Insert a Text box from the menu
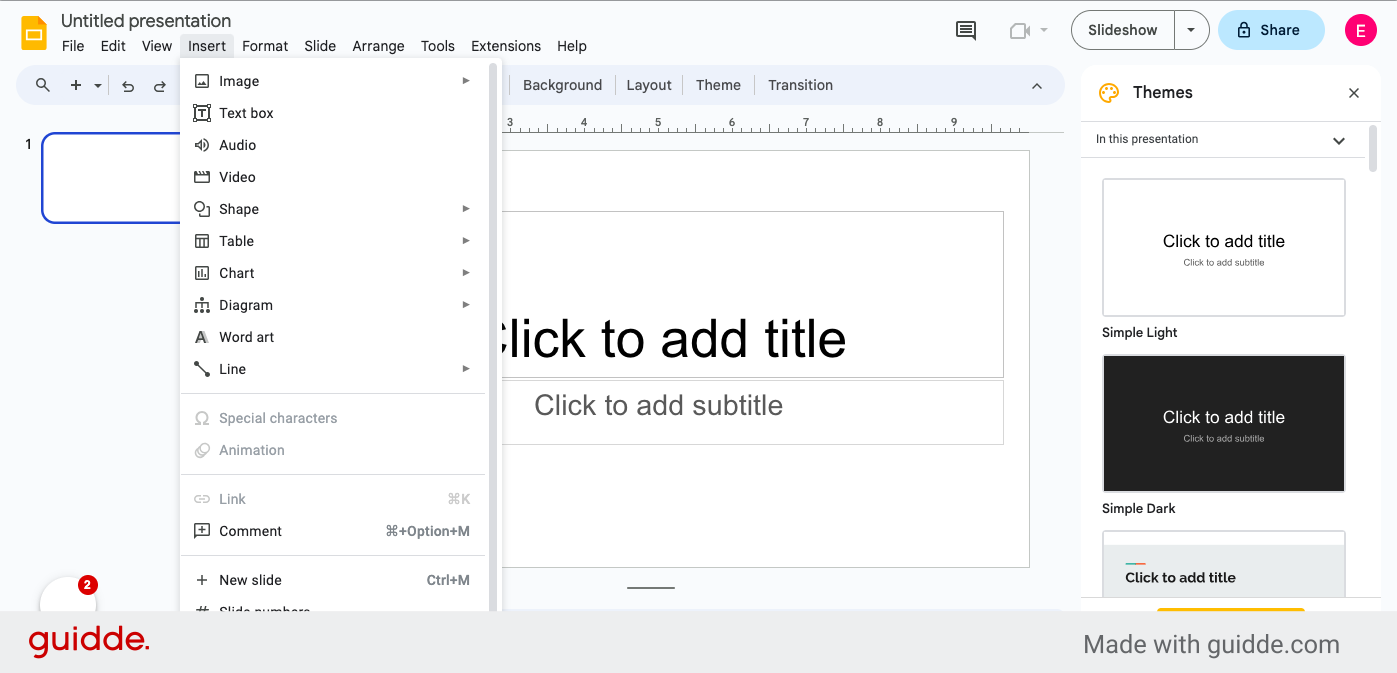Screen dimensions: 1397x673 point(244,112)
